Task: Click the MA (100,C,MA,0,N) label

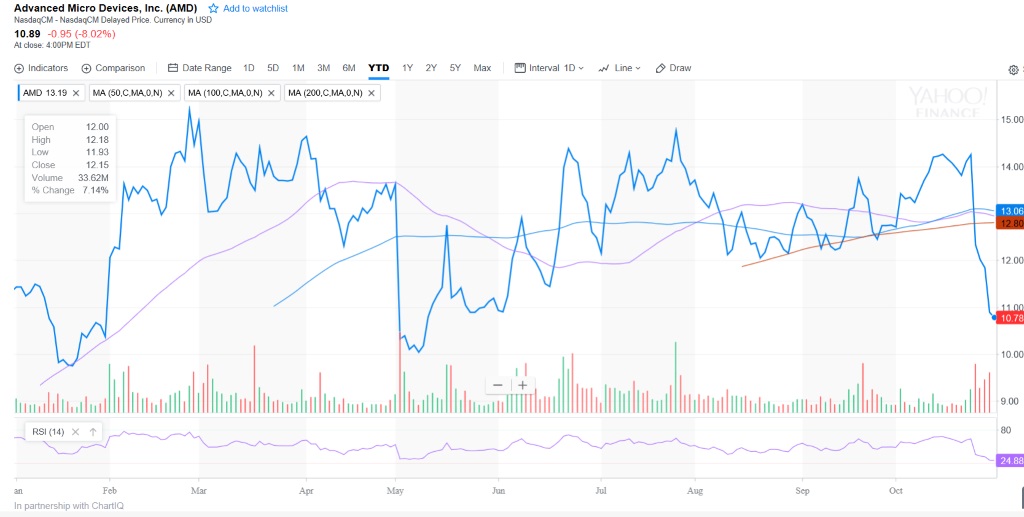Action: point(225,93)
